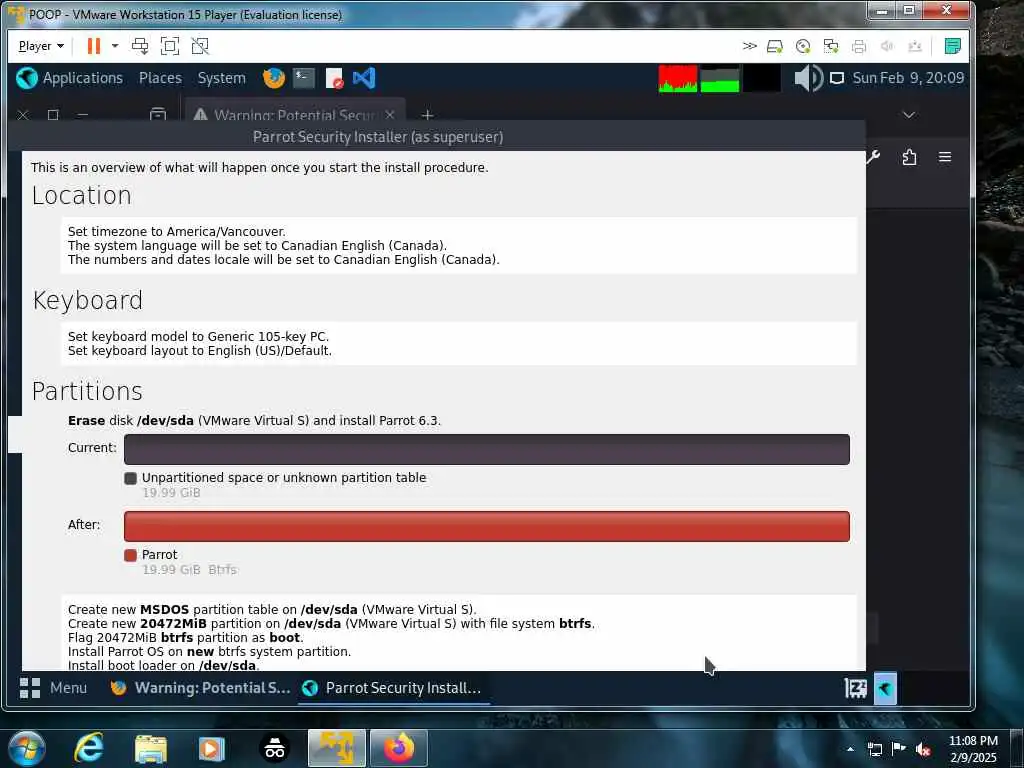Screen dimensions: 1024x768
Task: Expand the power options arrow next to pause
Action: pyautogui.click(x=115, y=46)
